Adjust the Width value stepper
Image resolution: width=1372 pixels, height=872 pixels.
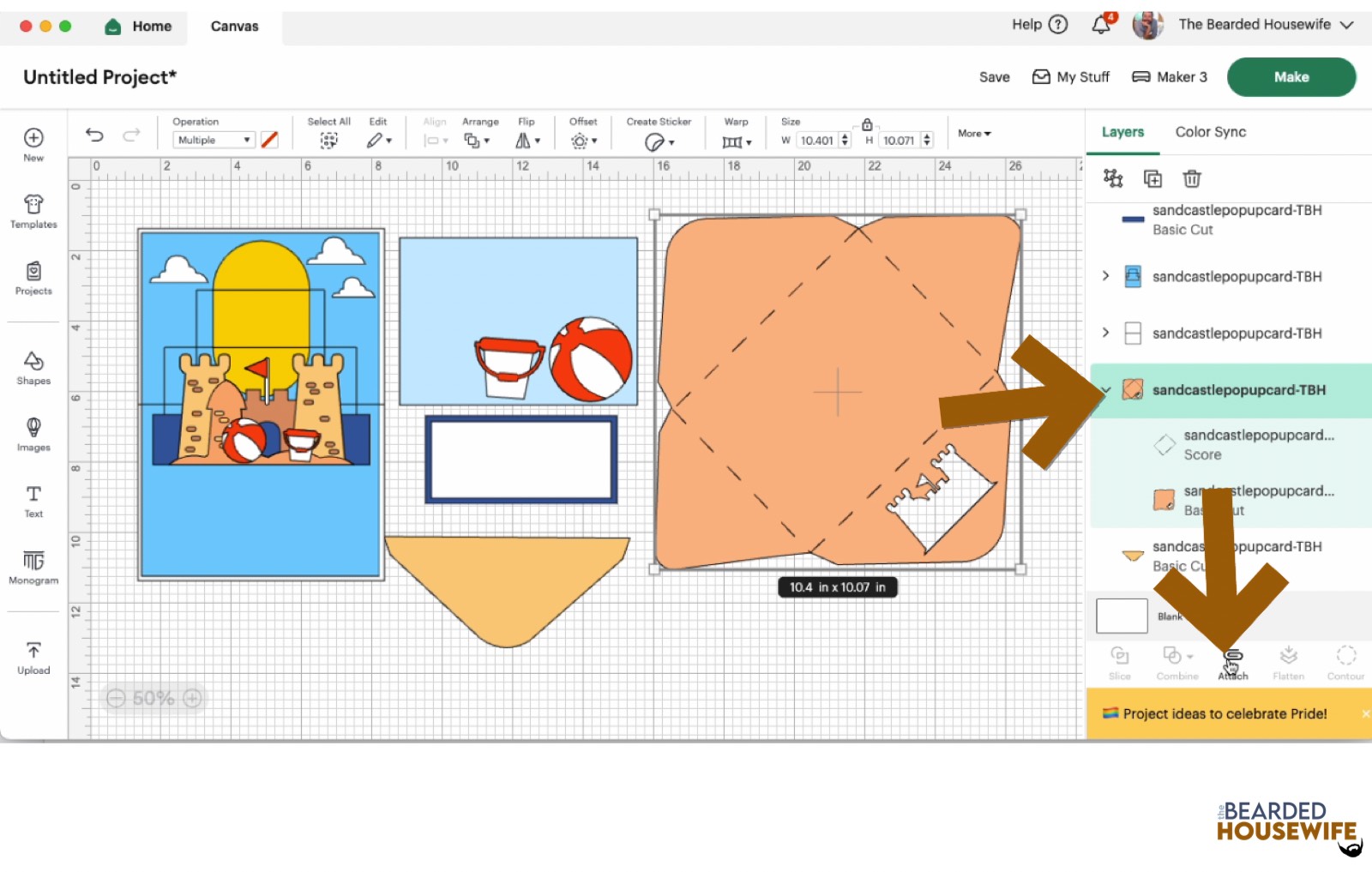click(845, 140)
